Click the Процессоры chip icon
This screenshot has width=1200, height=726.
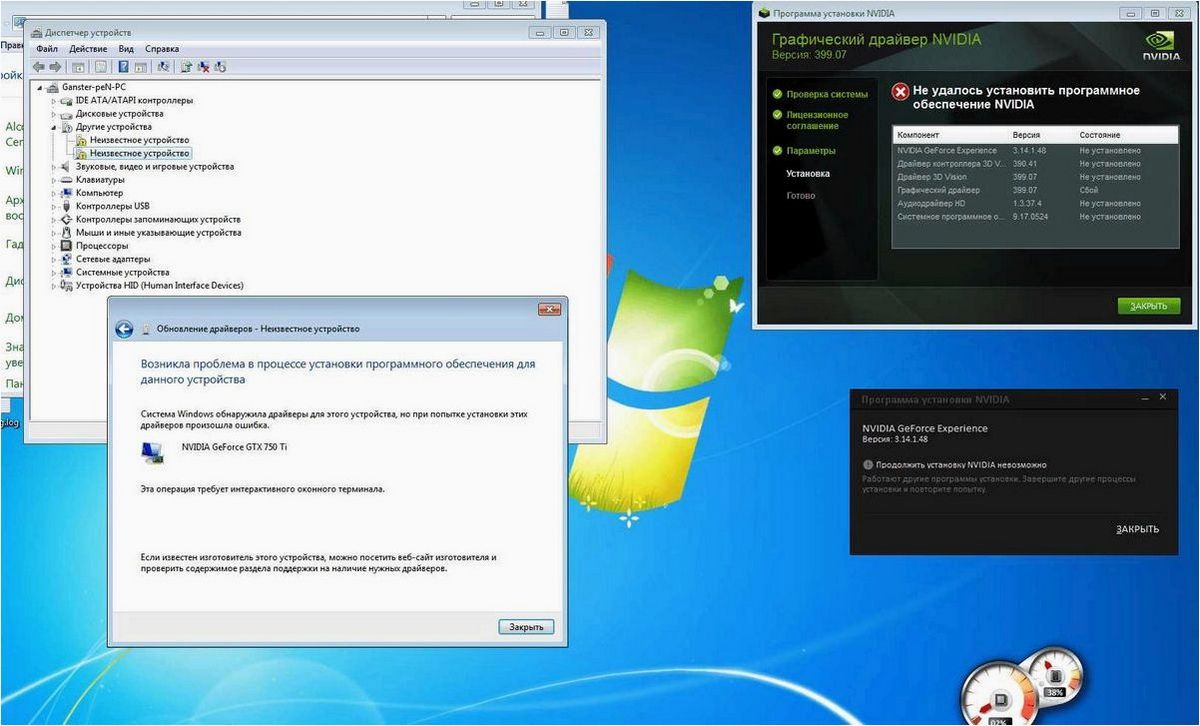[x=67, y=245]
